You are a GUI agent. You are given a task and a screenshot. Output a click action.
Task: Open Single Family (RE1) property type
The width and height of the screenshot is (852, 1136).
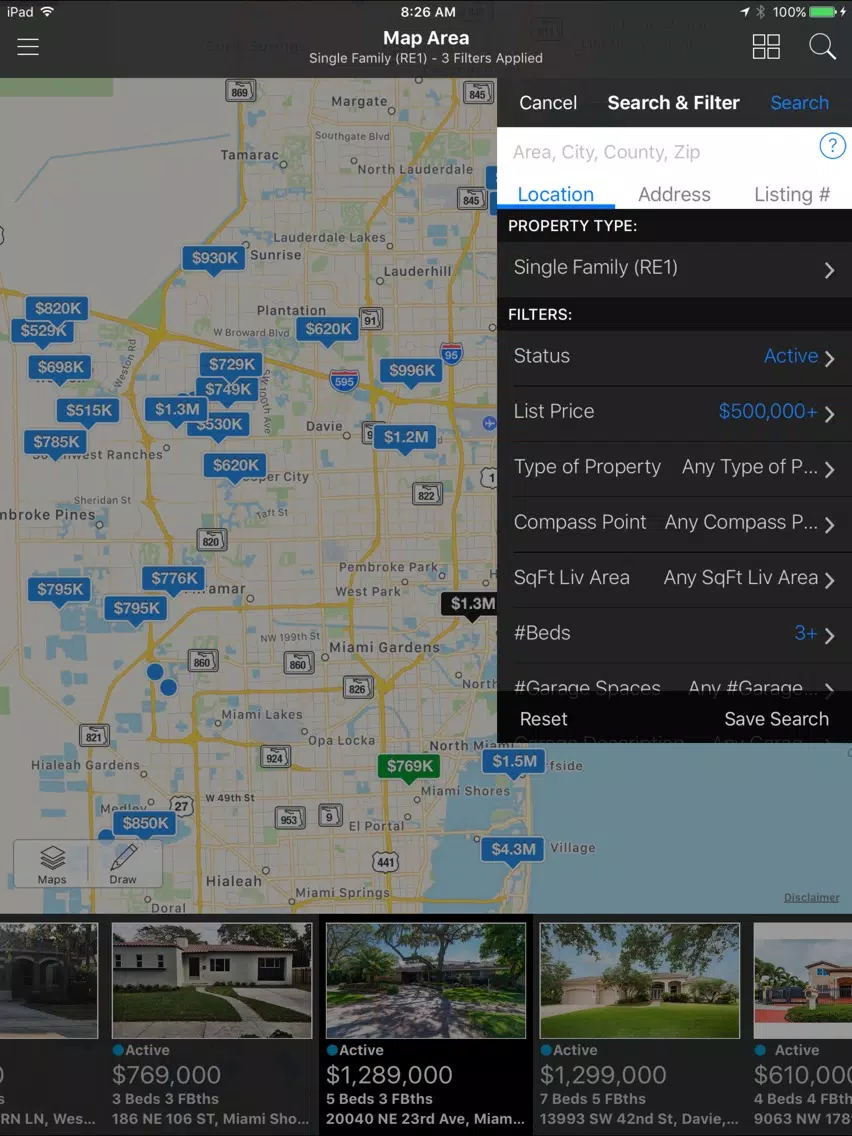(x=674, y=268)
